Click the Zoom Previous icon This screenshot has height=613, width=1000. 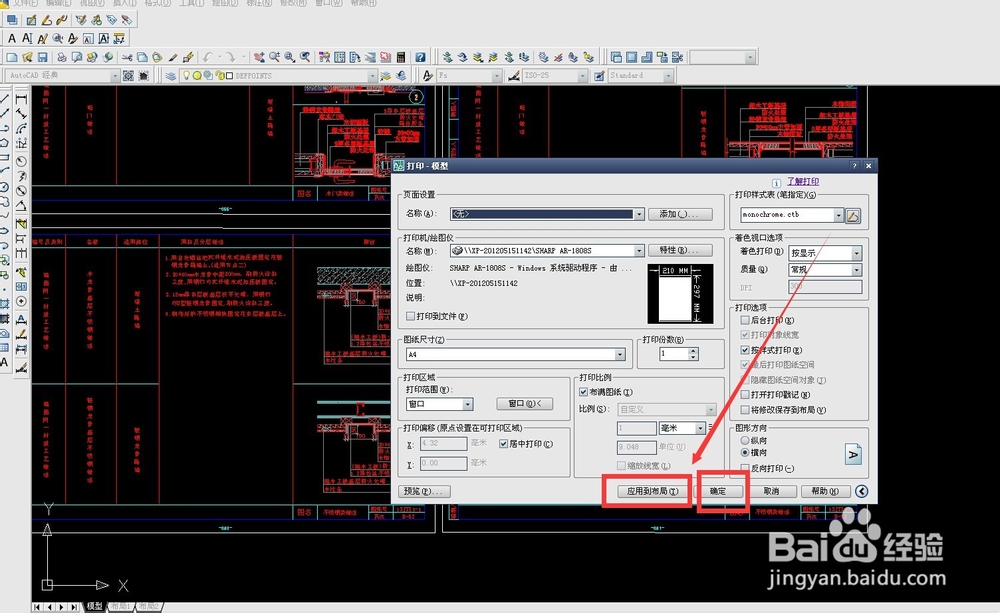tap(305, 57)
